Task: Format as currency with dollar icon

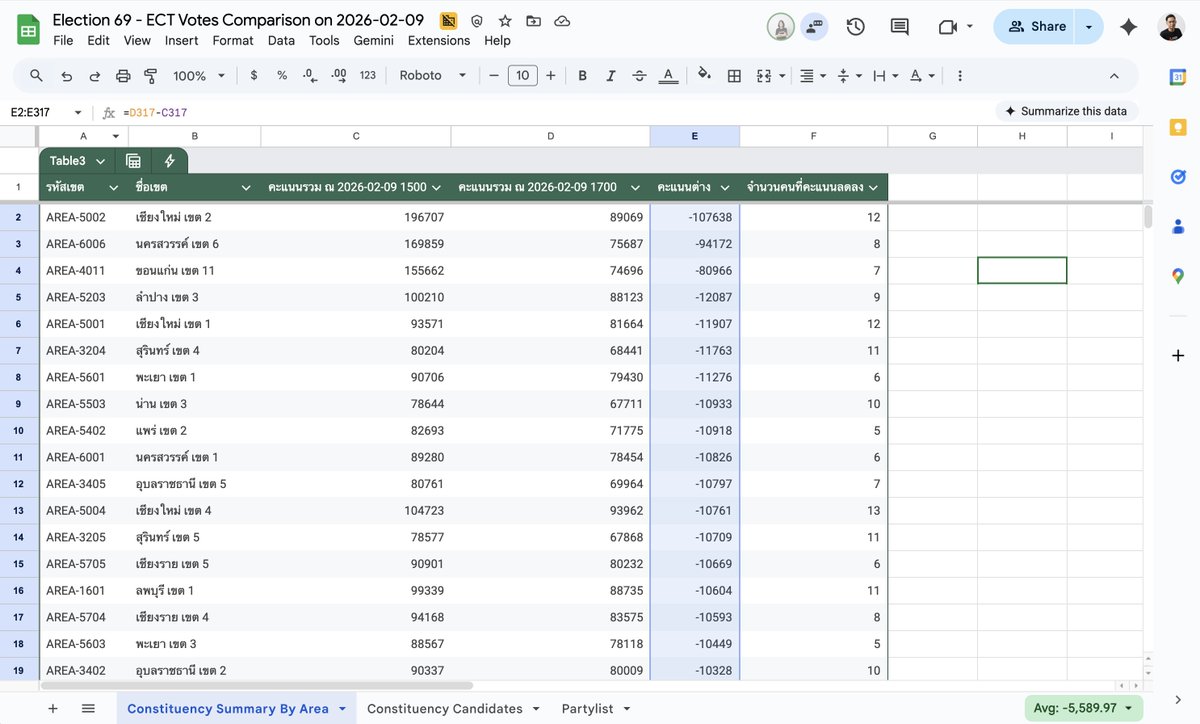Action: [x=254, y=75]
